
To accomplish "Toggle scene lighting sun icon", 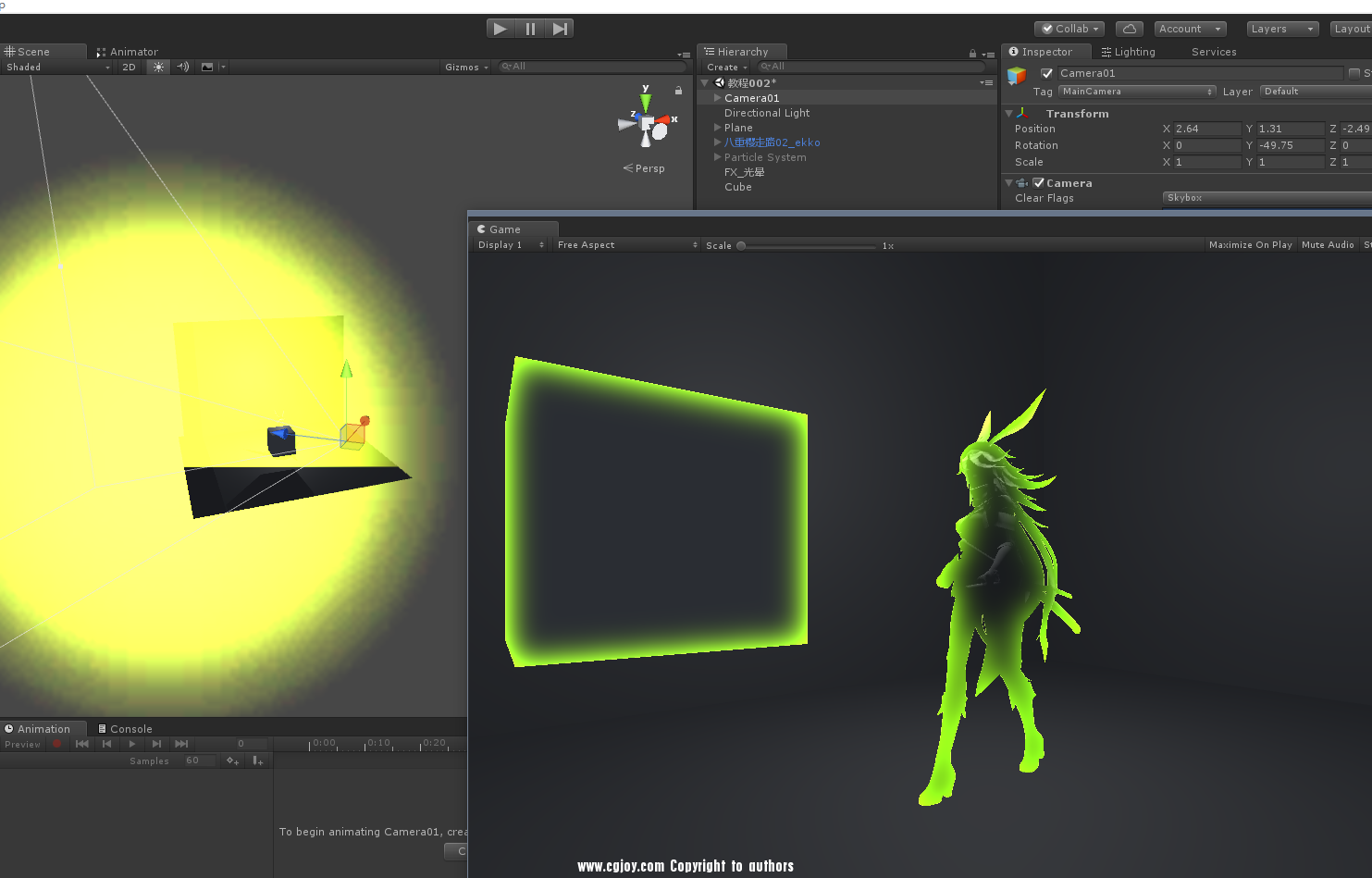I will coord(158,67).
